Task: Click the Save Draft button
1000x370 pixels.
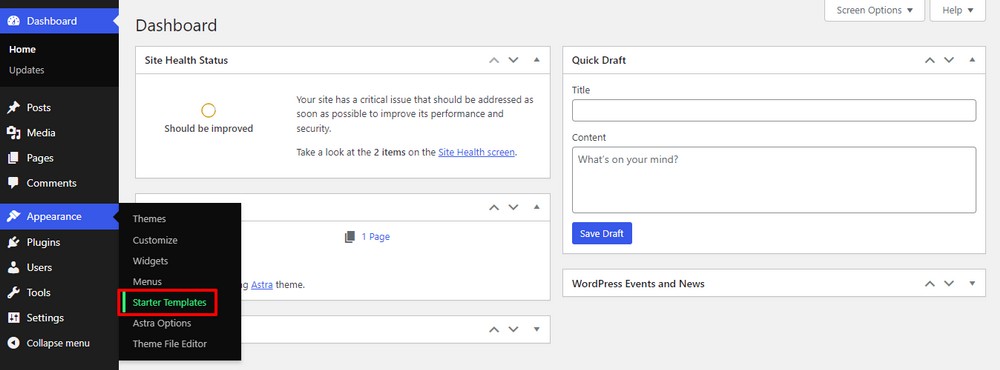Action: tap(601, 233)
